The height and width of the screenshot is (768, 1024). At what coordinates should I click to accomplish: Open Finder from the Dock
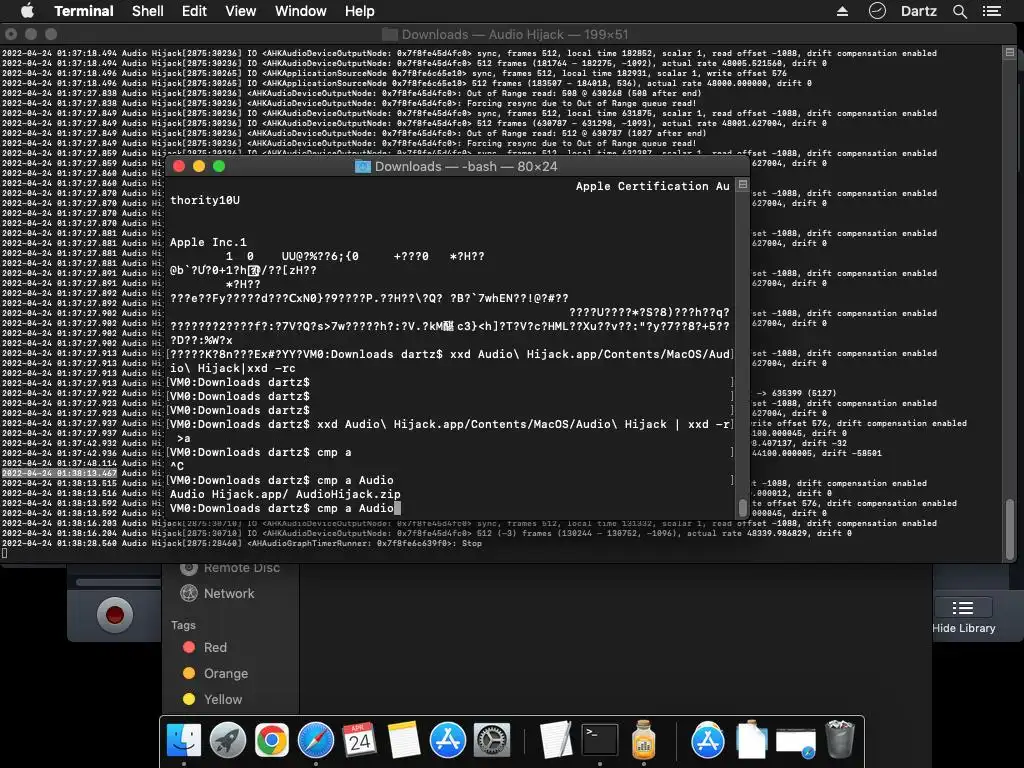coord(184,741)
